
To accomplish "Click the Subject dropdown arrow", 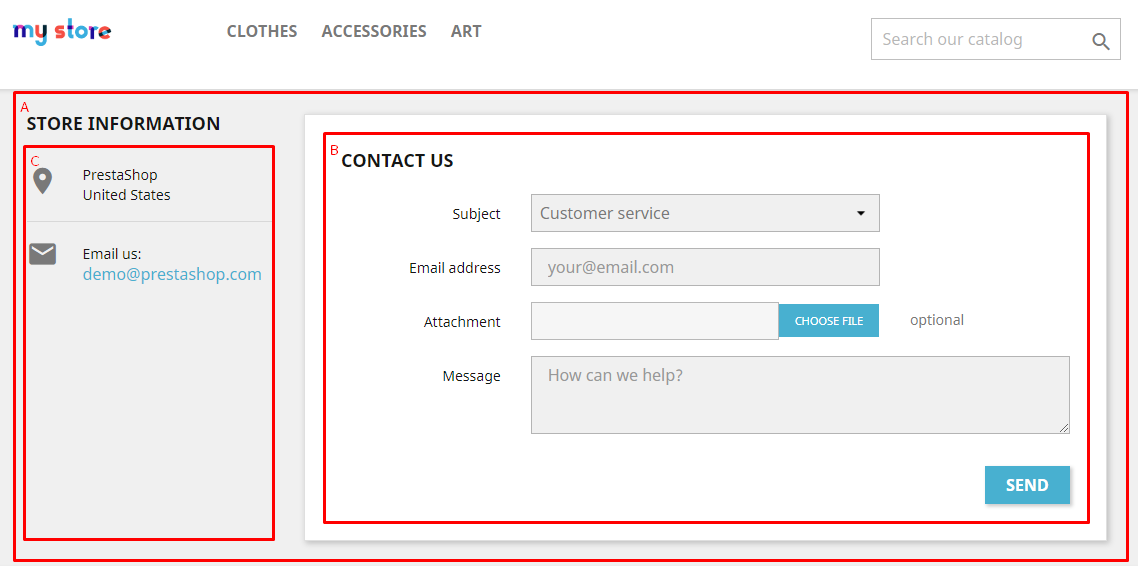I will tap(860, 213).
